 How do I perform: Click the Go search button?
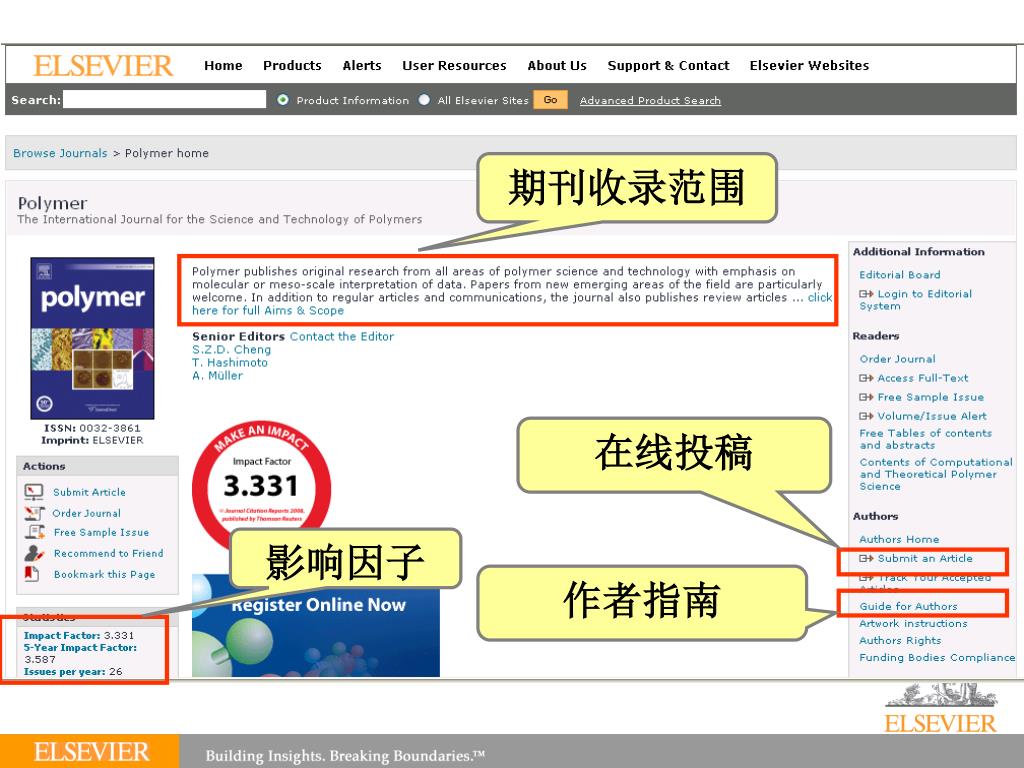(551, 100)
